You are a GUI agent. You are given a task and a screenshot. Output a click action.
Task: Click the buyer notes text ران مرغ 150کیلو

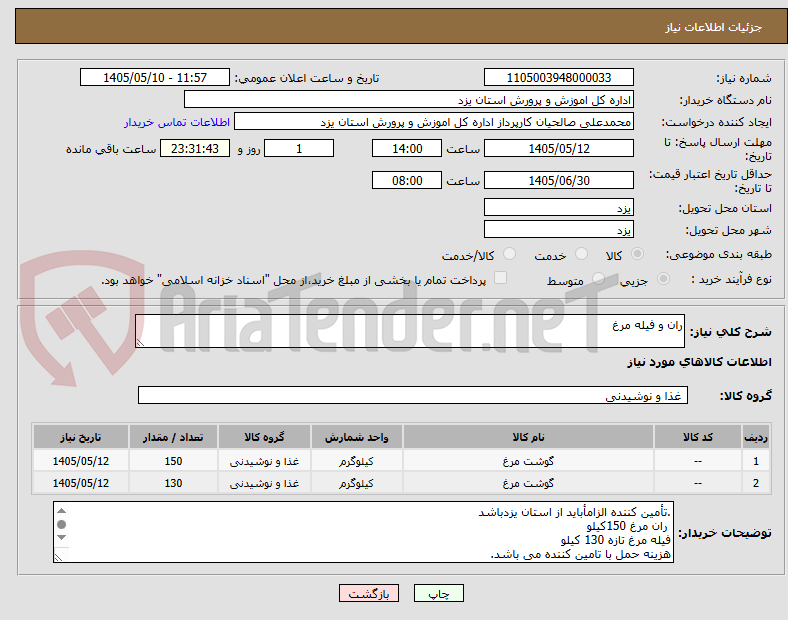(x=627, y=526)
